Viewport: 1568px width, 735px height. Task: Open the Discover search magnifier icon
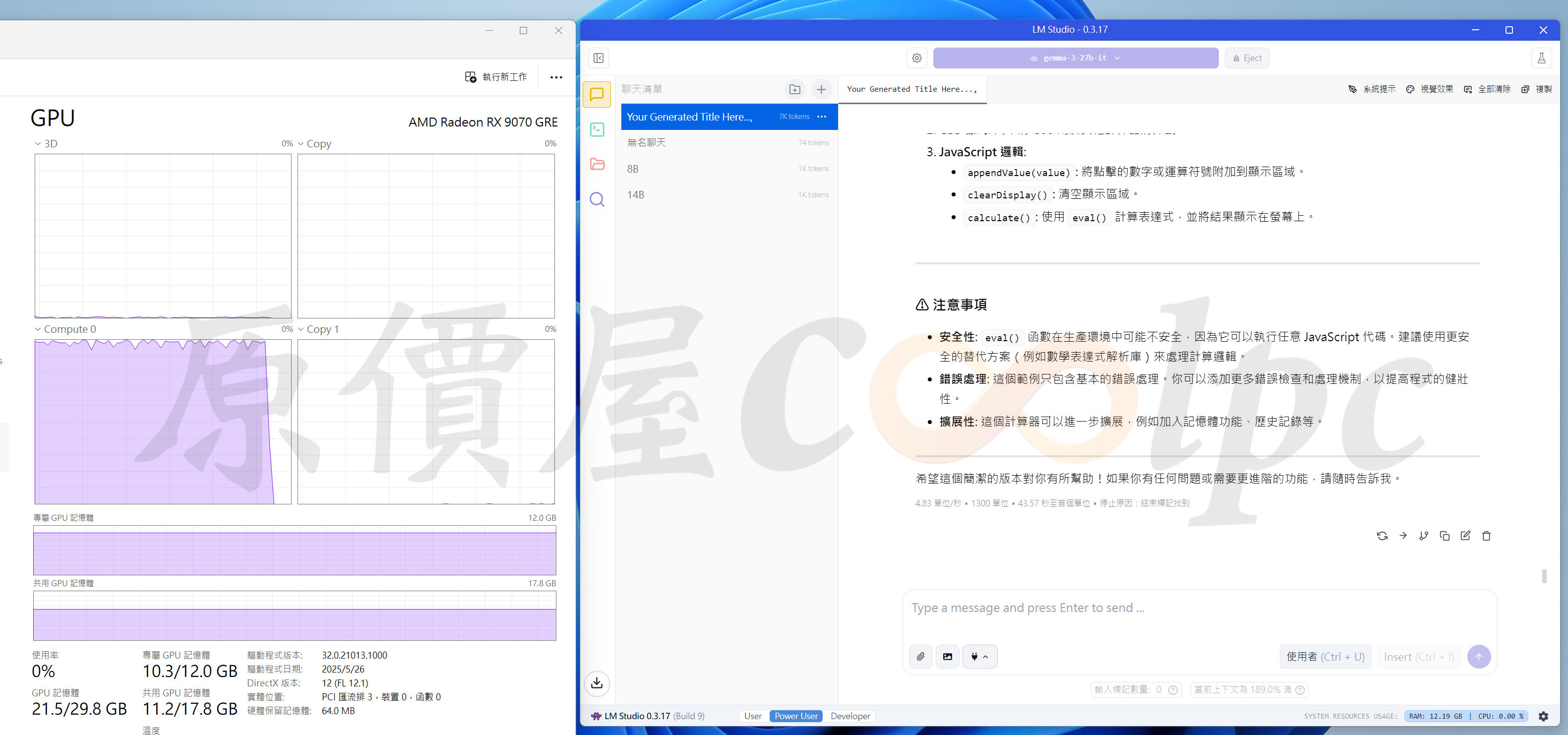click(597, 199)
